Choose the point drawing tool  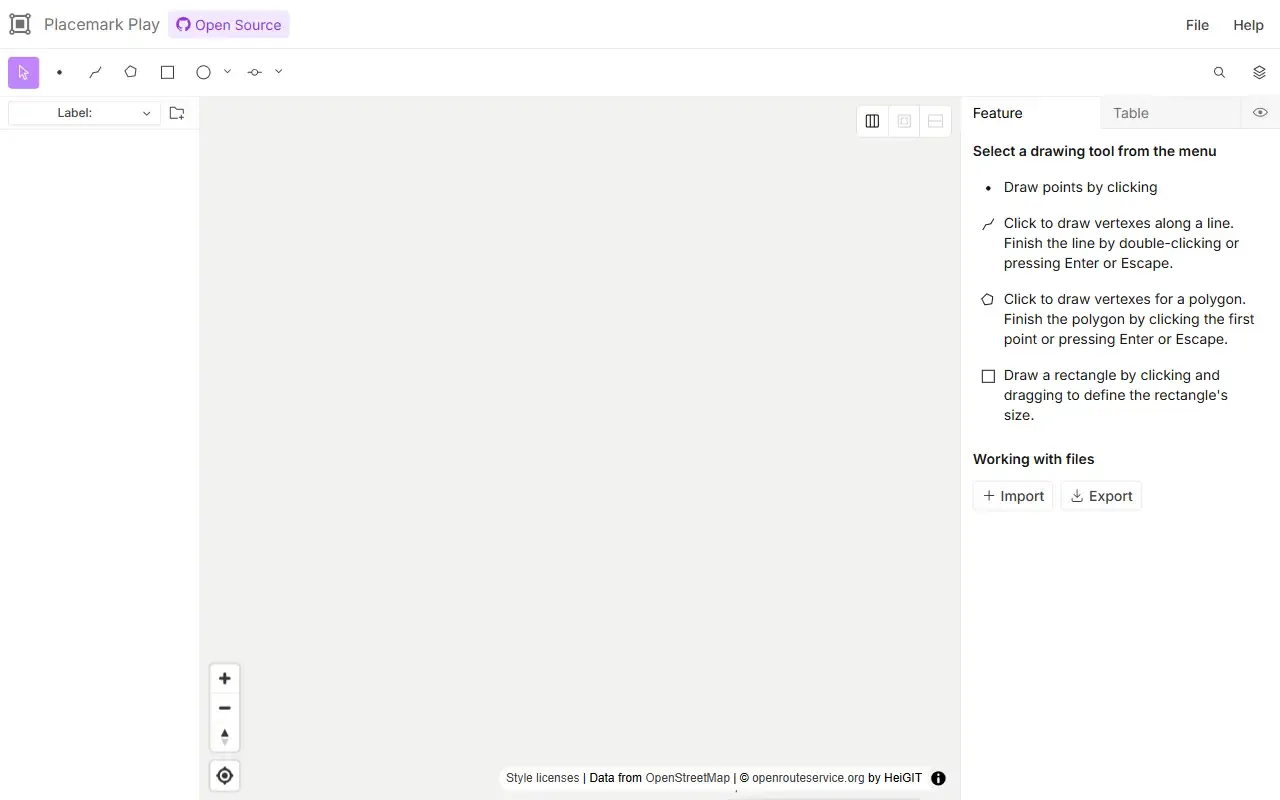pyautogui.click(x=60, y=73)
